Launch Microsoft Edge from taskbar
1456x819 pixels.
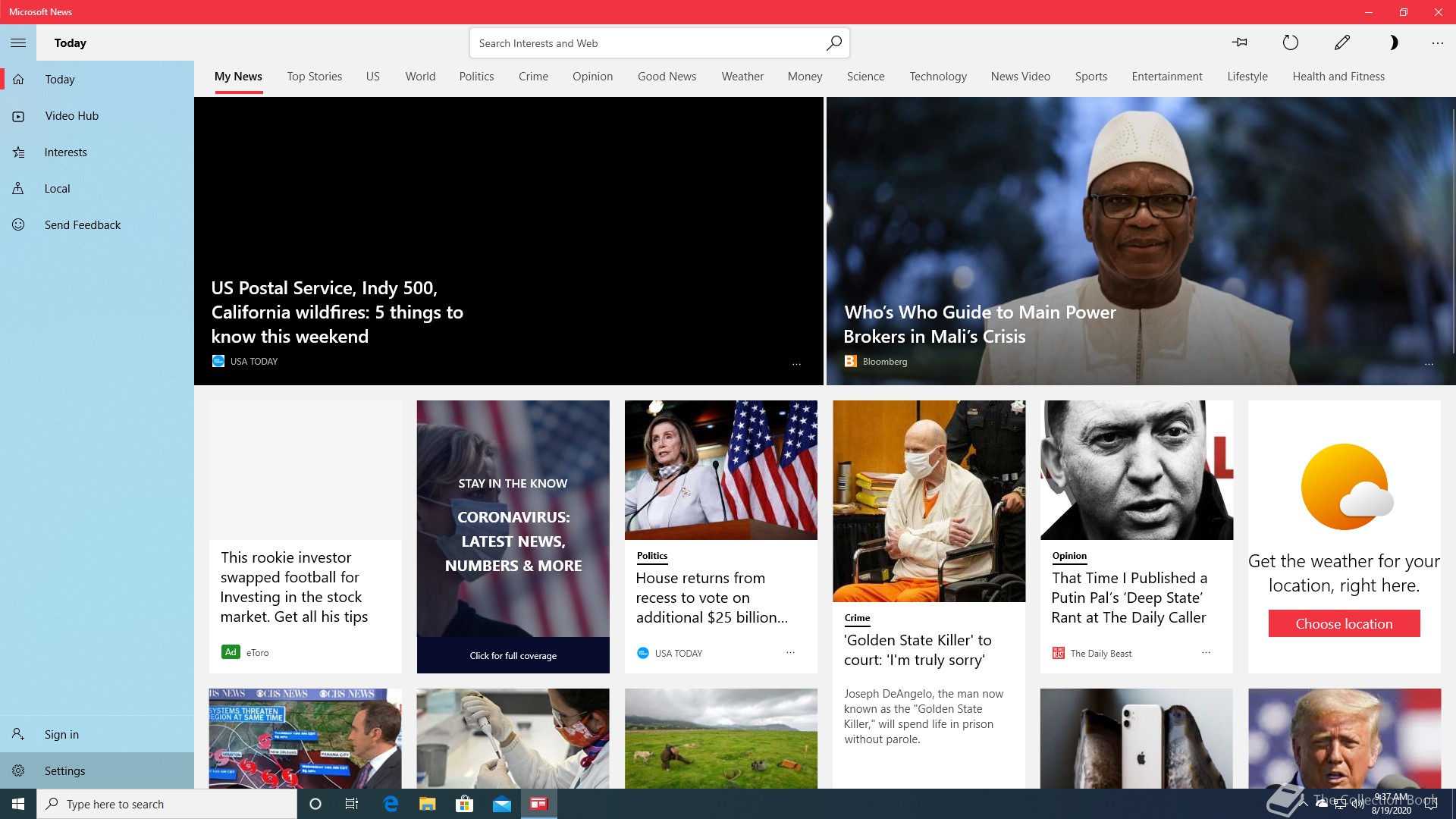[391, 804]
